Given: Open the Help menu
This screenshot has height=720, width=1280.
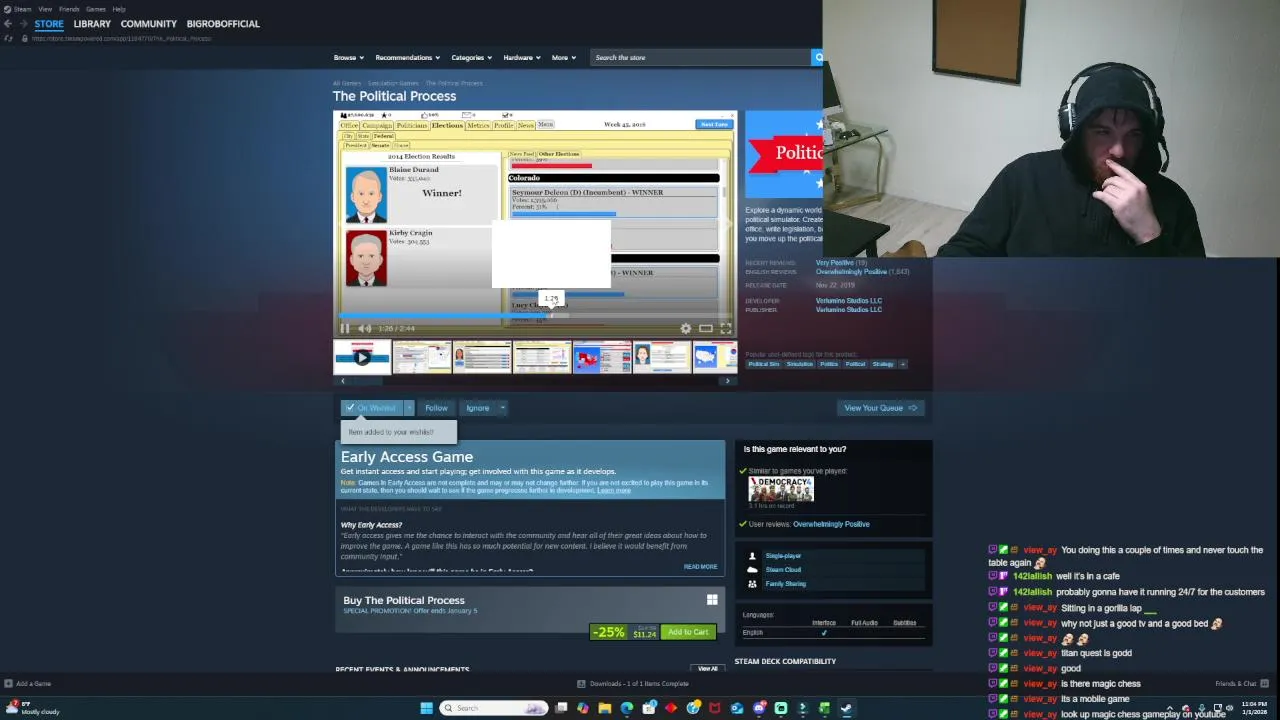Looking at the screenshot, I should pos(119,9).
